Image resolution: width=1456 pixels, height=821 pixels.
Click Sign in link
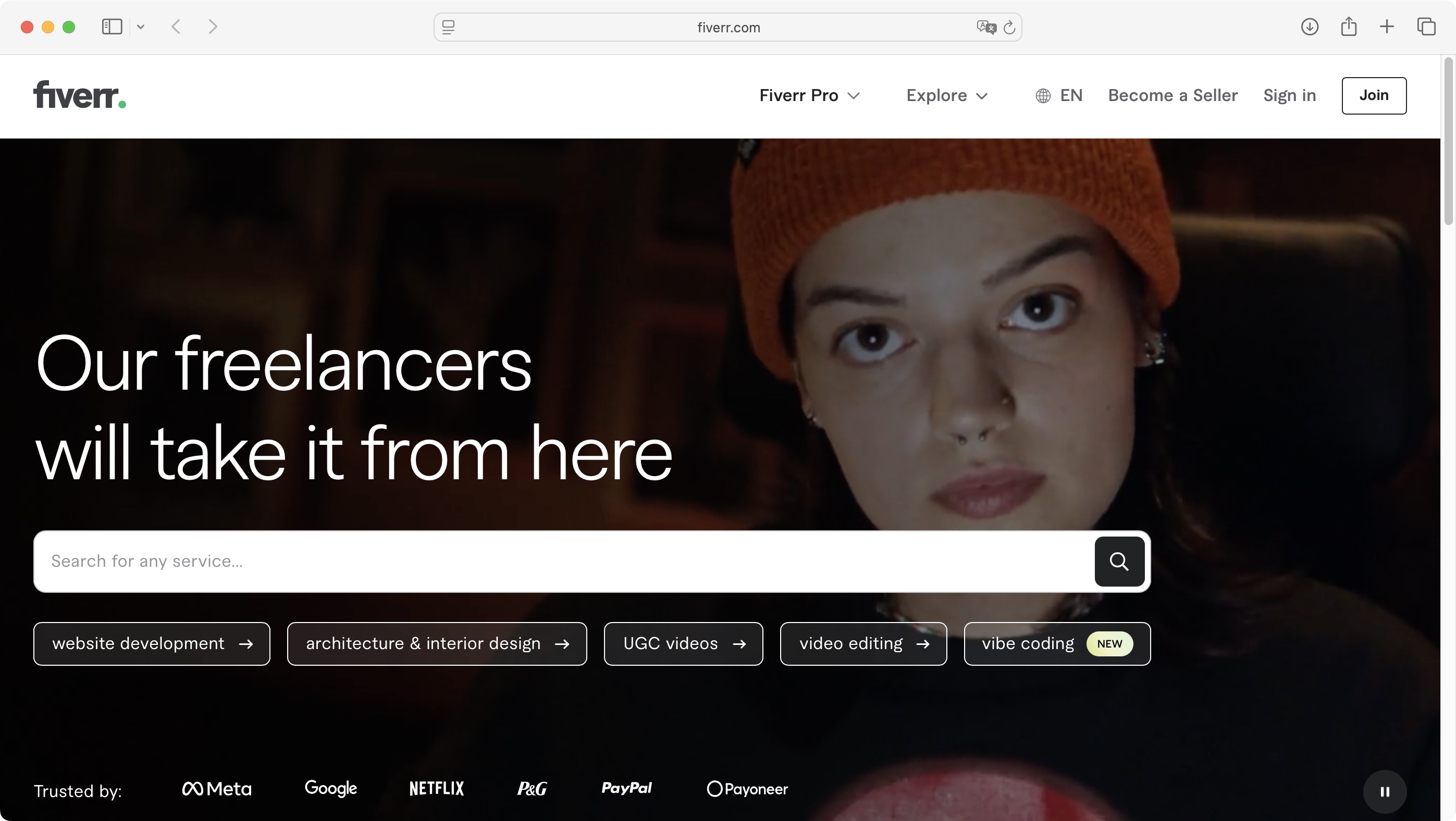[x=1289, y=95]
